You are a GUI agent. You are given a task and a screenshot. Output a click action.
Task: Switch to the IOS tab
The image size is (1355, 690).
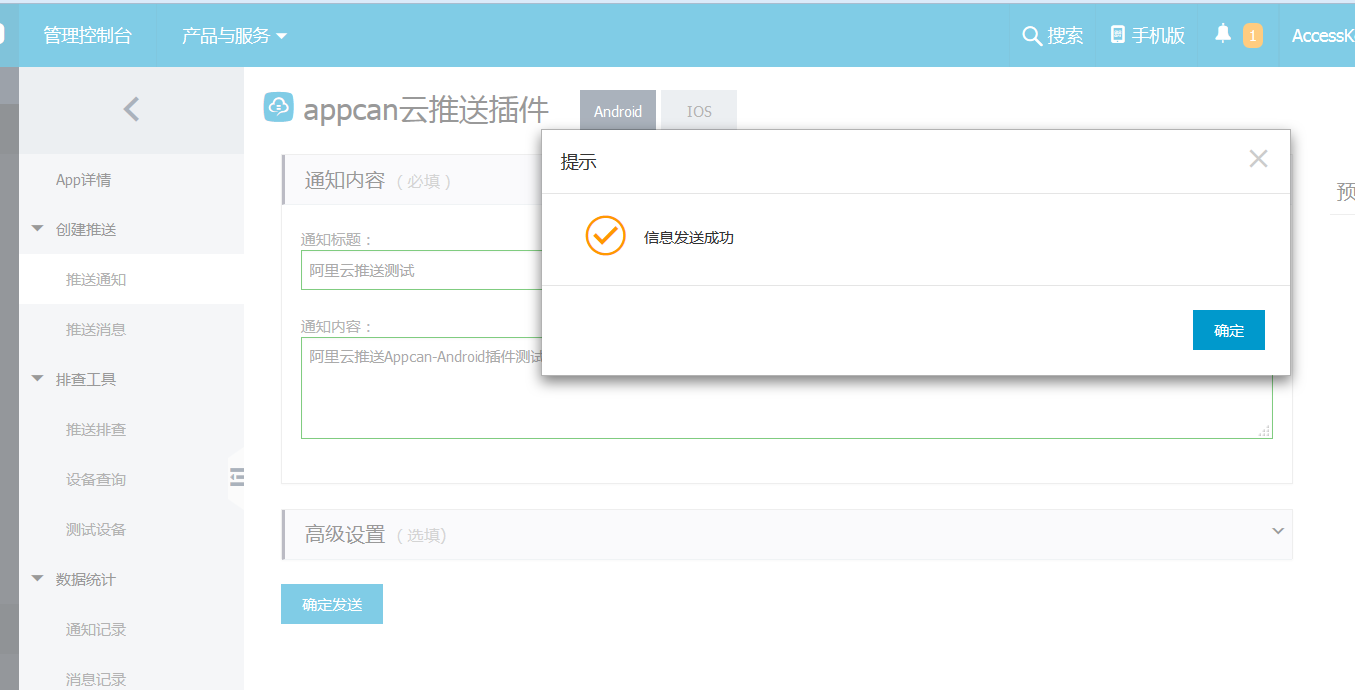point(699,111)
